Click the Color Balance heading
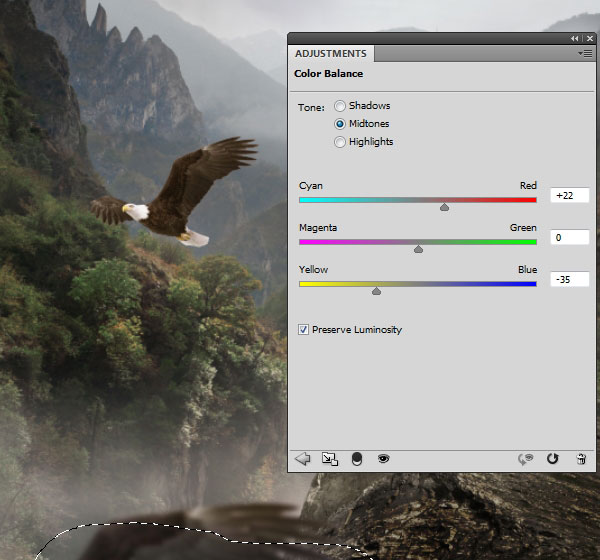The width and height of the screenshot is (600, 560). coord(329,73)
